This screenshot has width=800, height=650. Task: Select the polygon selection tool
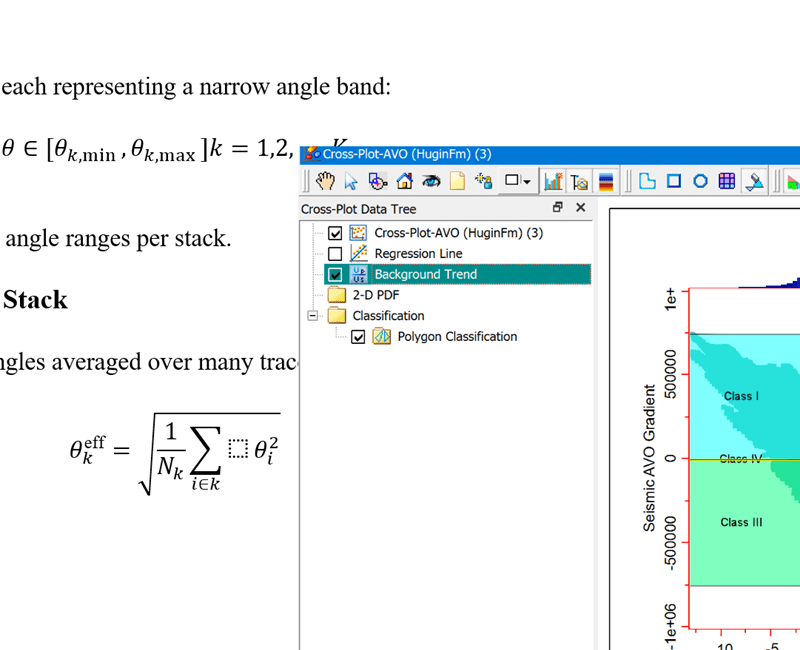[647, 181]
